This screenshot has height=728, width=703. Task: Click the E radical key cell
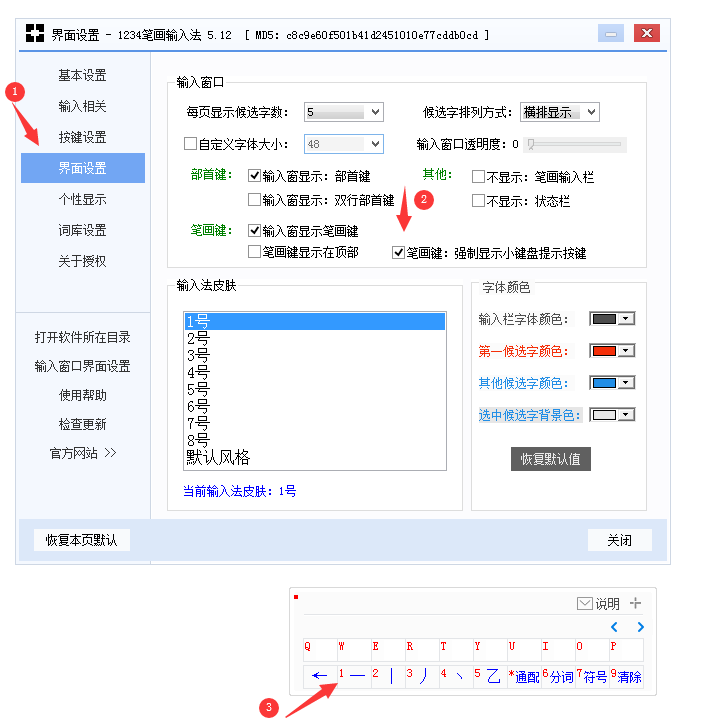point(388,650)
